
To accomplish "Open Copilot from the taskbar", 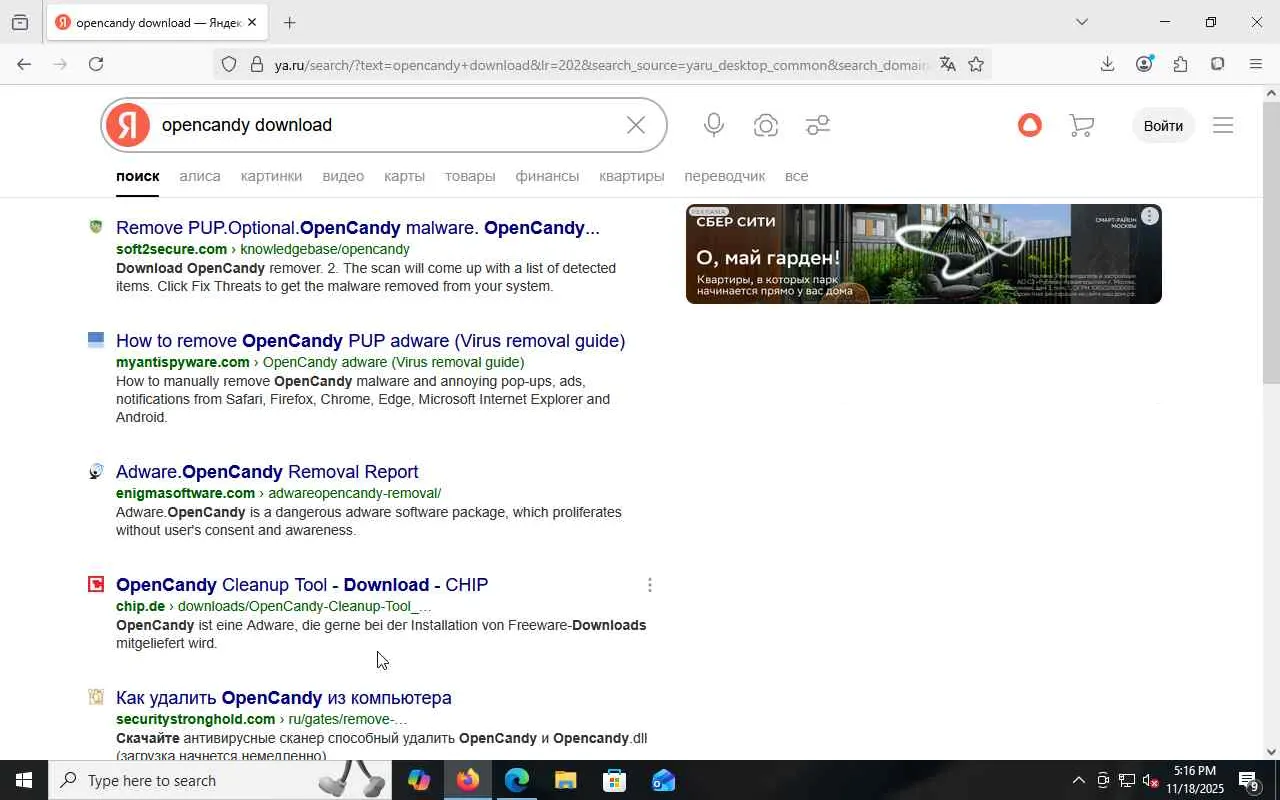I will point(419,780).
